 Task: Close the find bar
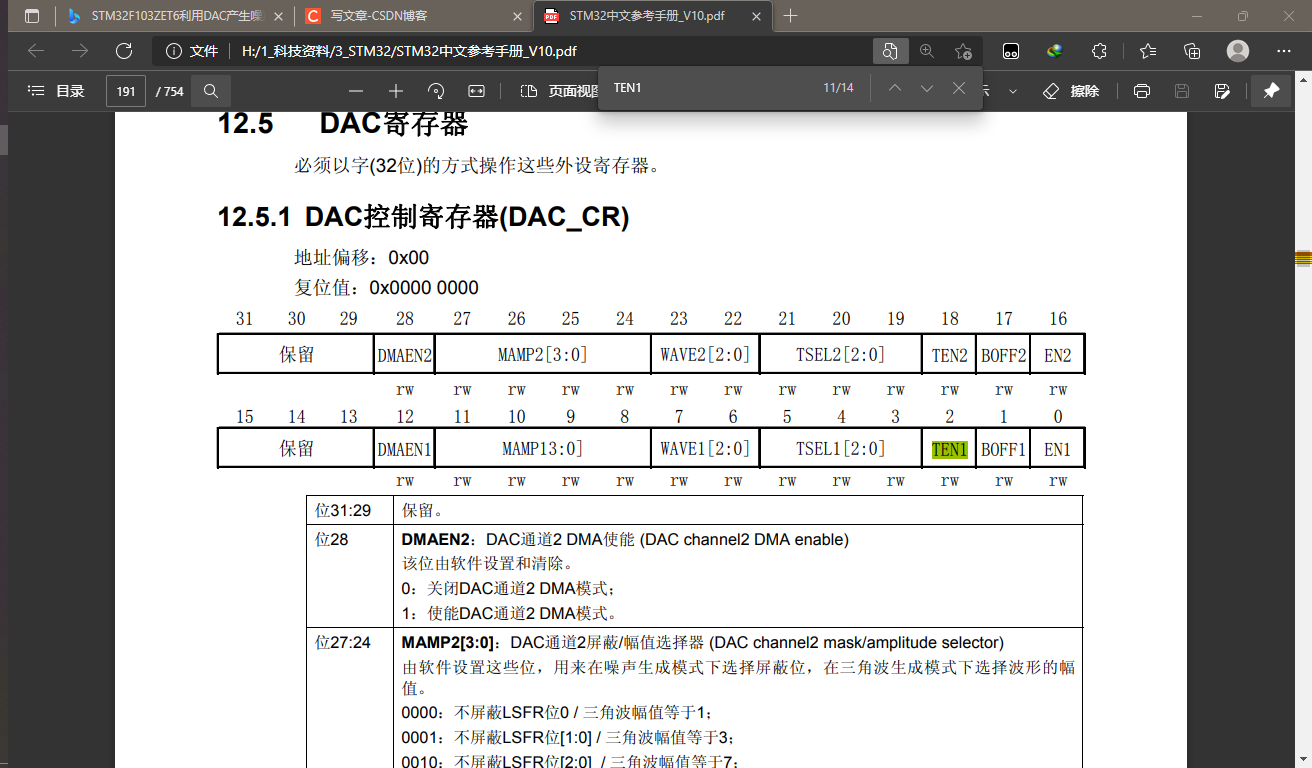pyautogui.click(x=959, y=88)
